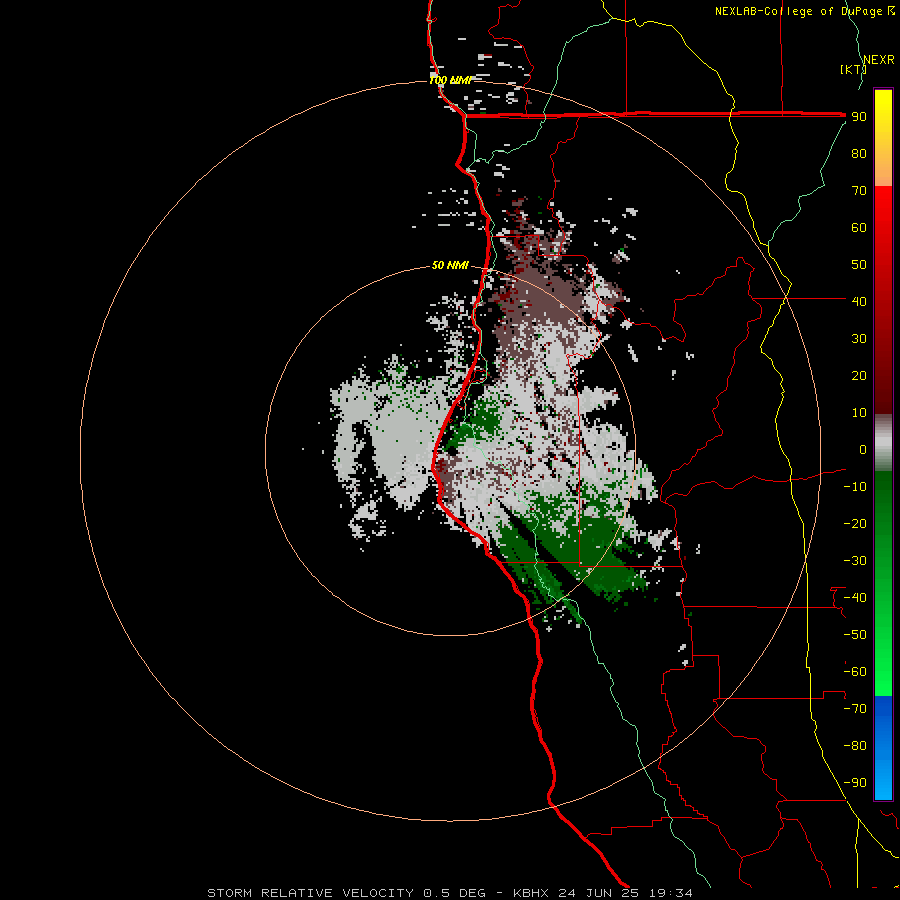Select the -50 scale label
The image size is (900, 900).
tap(855, 635)
